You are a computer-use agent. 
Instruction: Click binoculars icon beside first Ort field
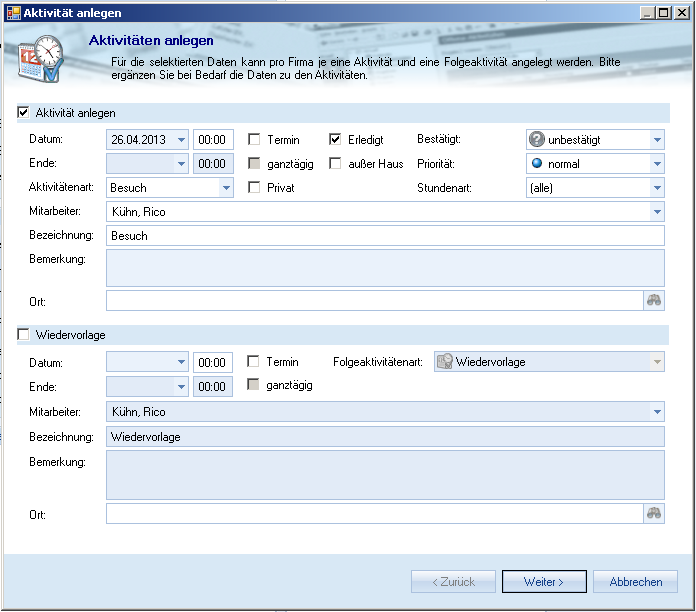point(654,301)
